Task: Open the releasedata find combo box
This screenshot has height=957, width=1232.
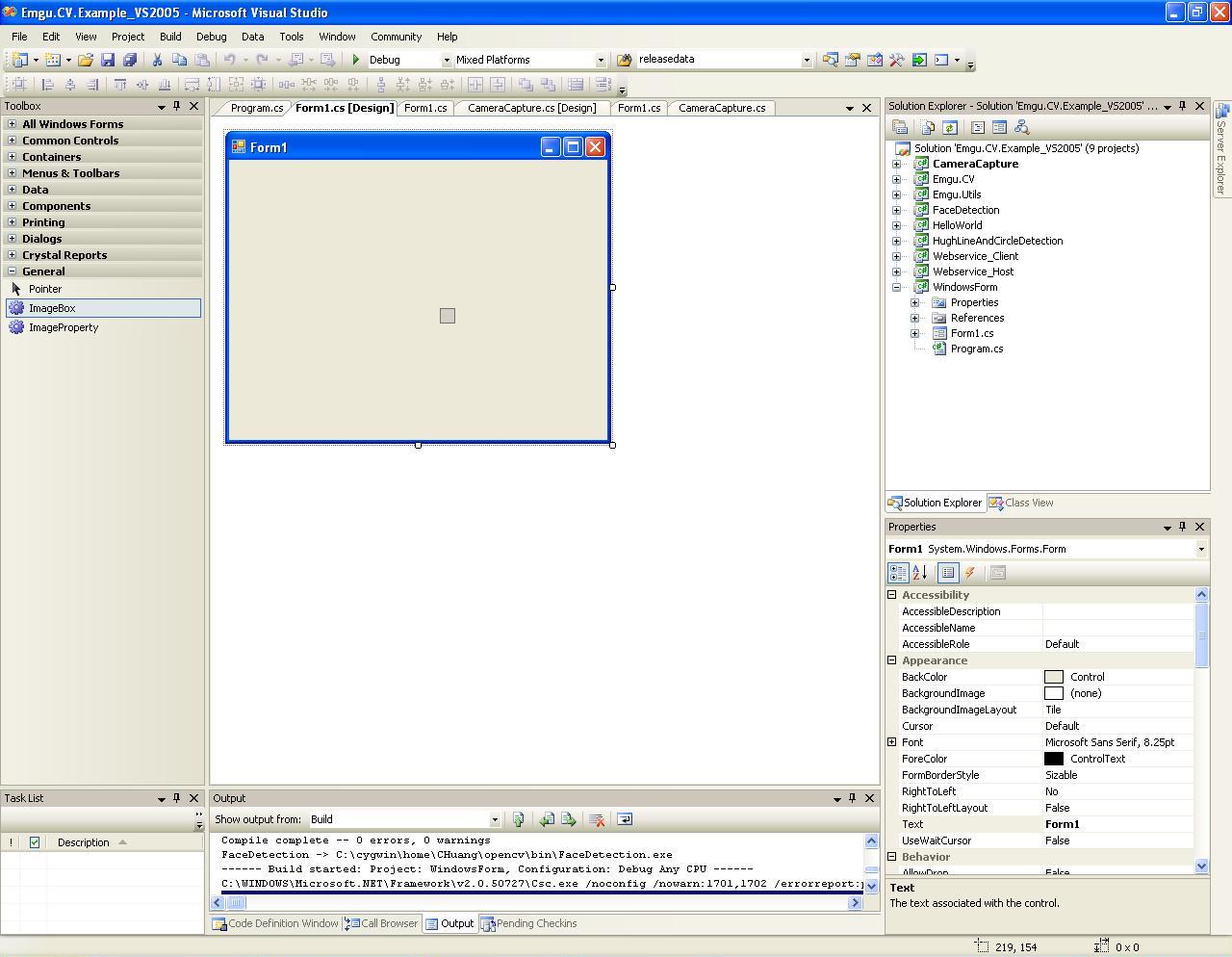Action: coord(807,60)
